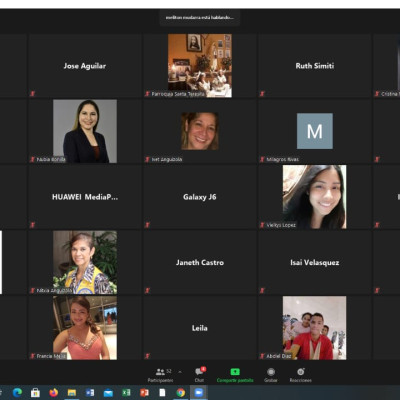
Task: Expand the arrow next to Participantes
Action: click(180, 372)
